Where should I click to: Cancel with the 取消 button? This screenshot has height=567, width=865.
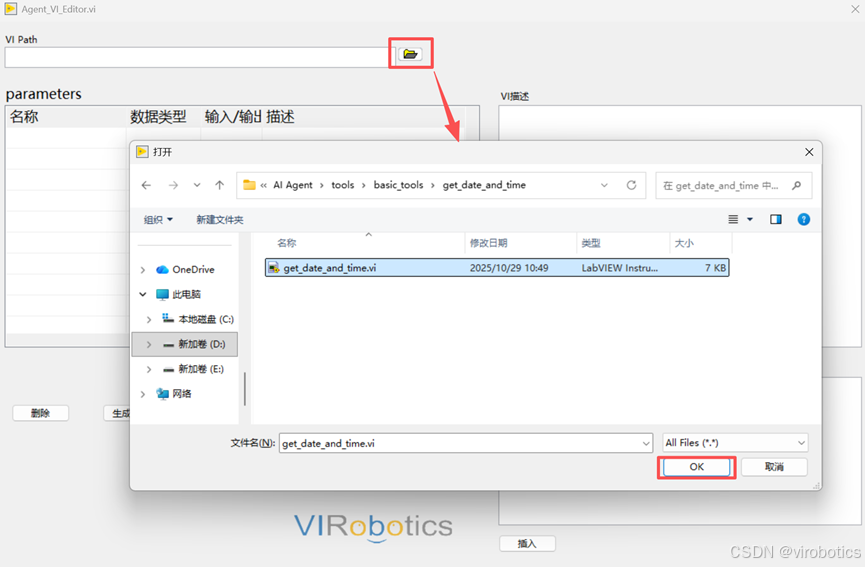click(774, 467)
